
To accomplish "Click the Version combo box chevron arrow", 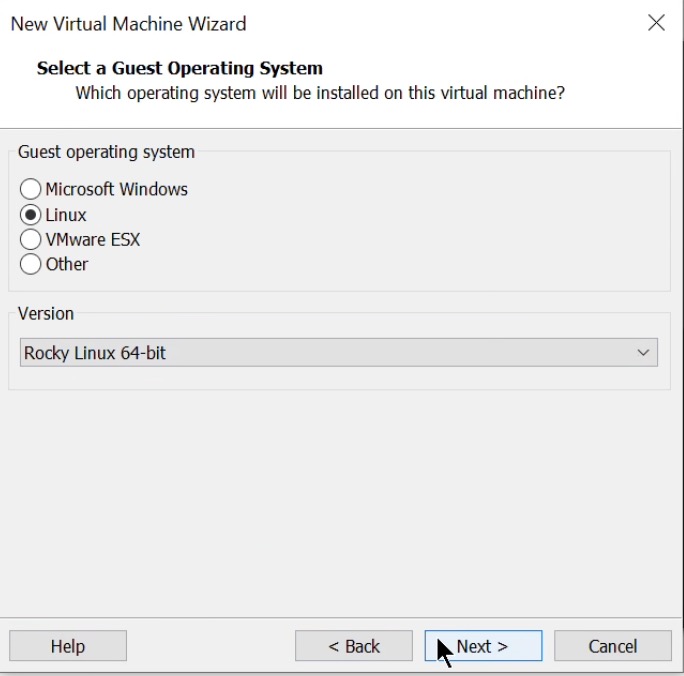I will coord(643,353).
